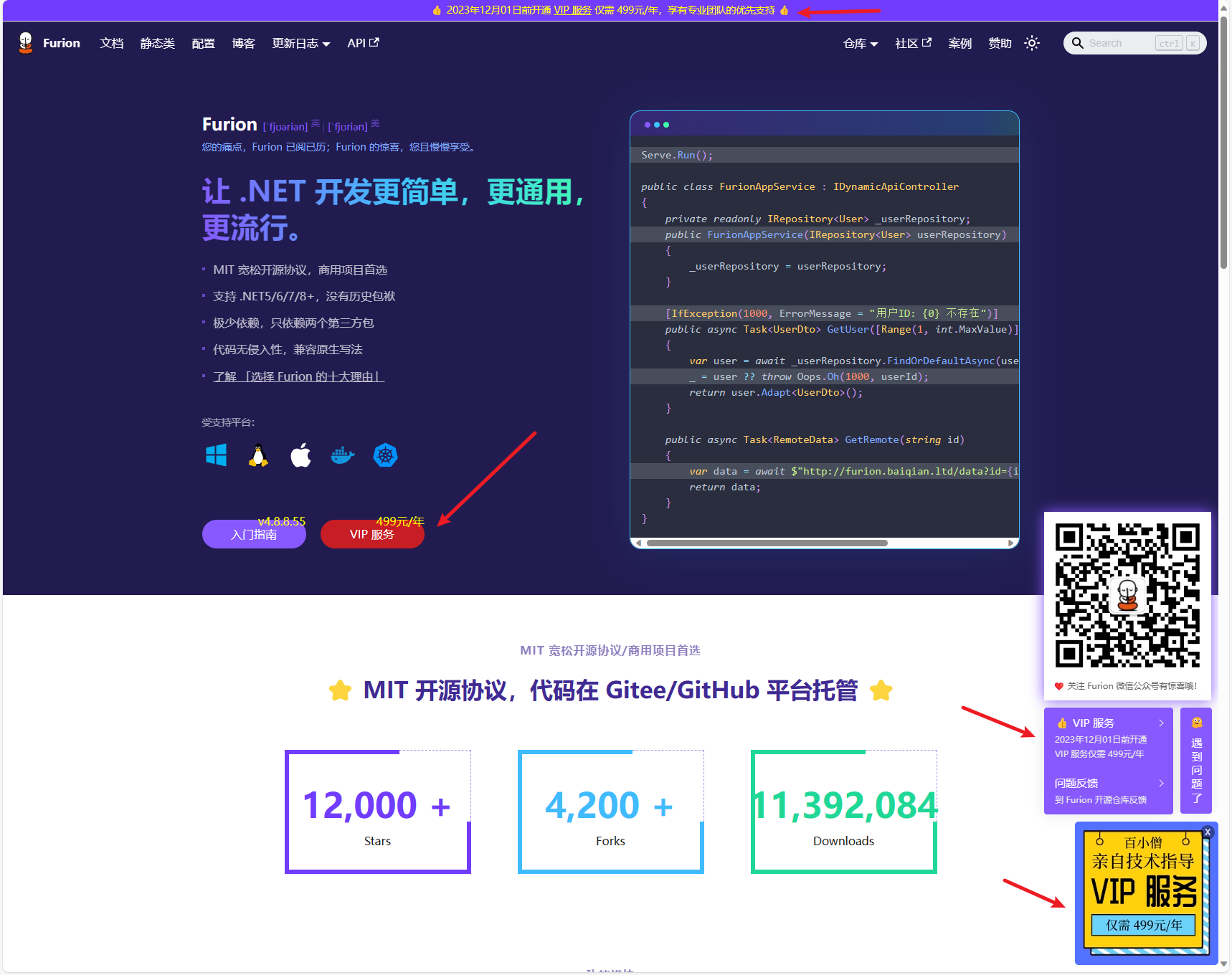The height and width of the screenshot is (975, 1232).
Task: Click the 遇到问题了 vertical button
Action: [x=1197, y=761]
